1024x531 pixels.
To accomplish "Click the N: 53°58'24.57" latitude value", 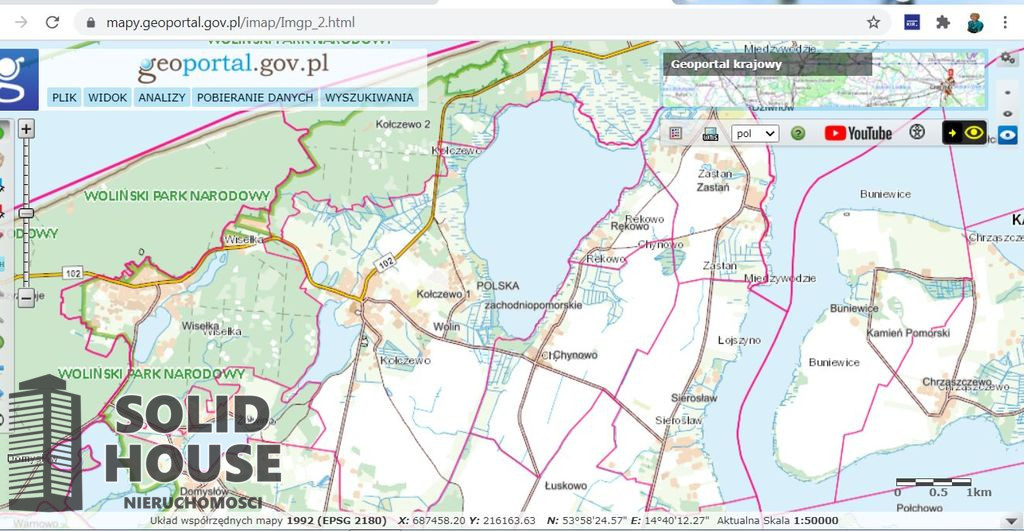I will click(x=584, y=521).
